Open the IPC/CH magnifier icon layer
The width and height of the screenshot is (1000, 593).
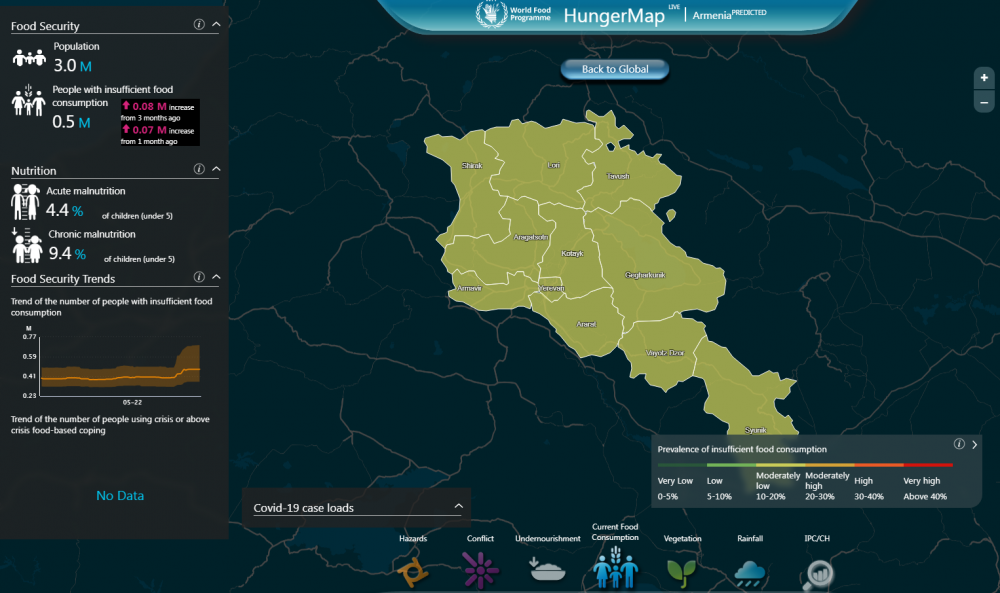pyautogui.click(x=817, y=571)
